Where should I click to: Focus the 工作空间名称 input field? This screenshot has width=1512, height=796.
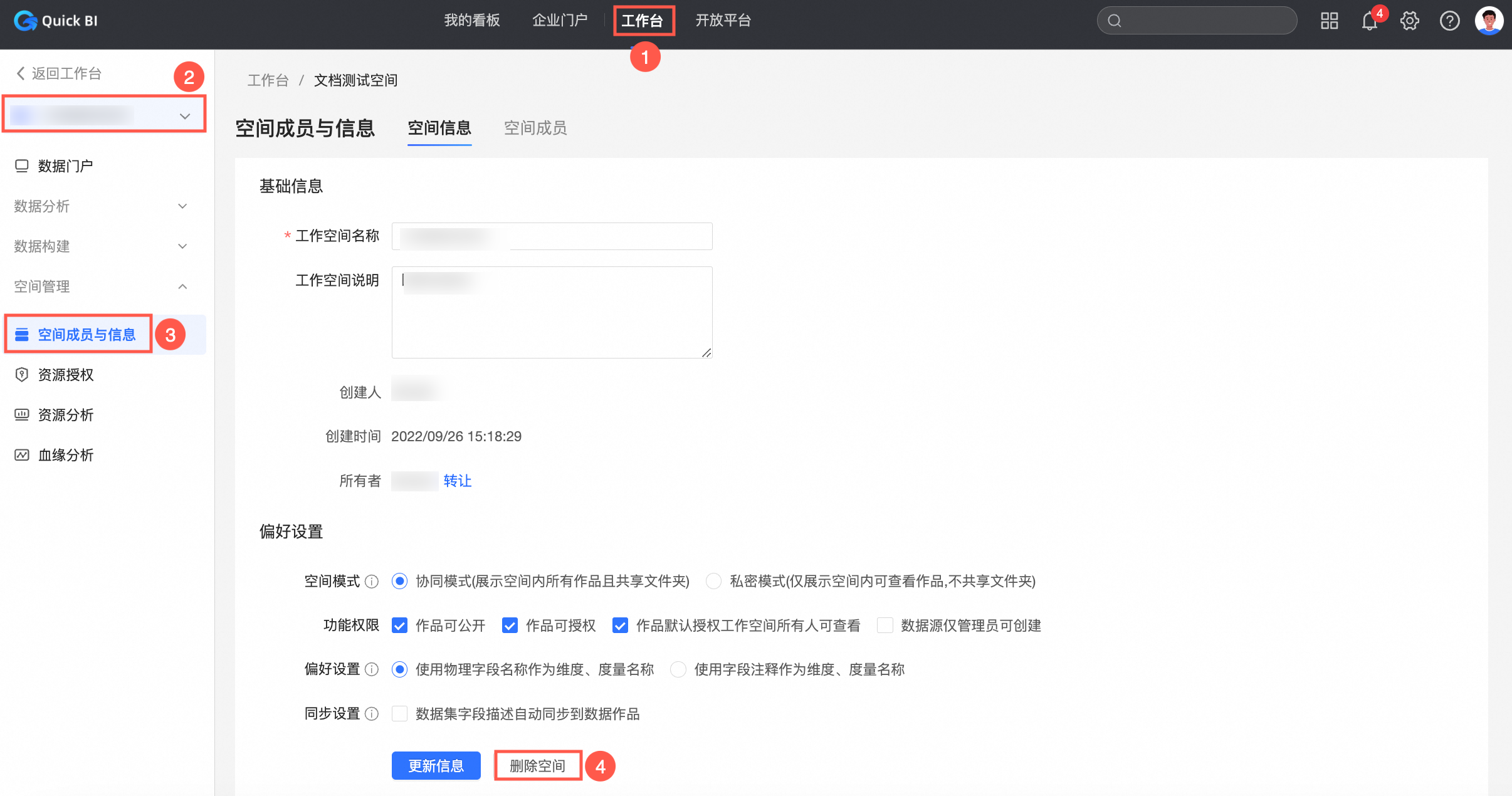pos(552,236)
